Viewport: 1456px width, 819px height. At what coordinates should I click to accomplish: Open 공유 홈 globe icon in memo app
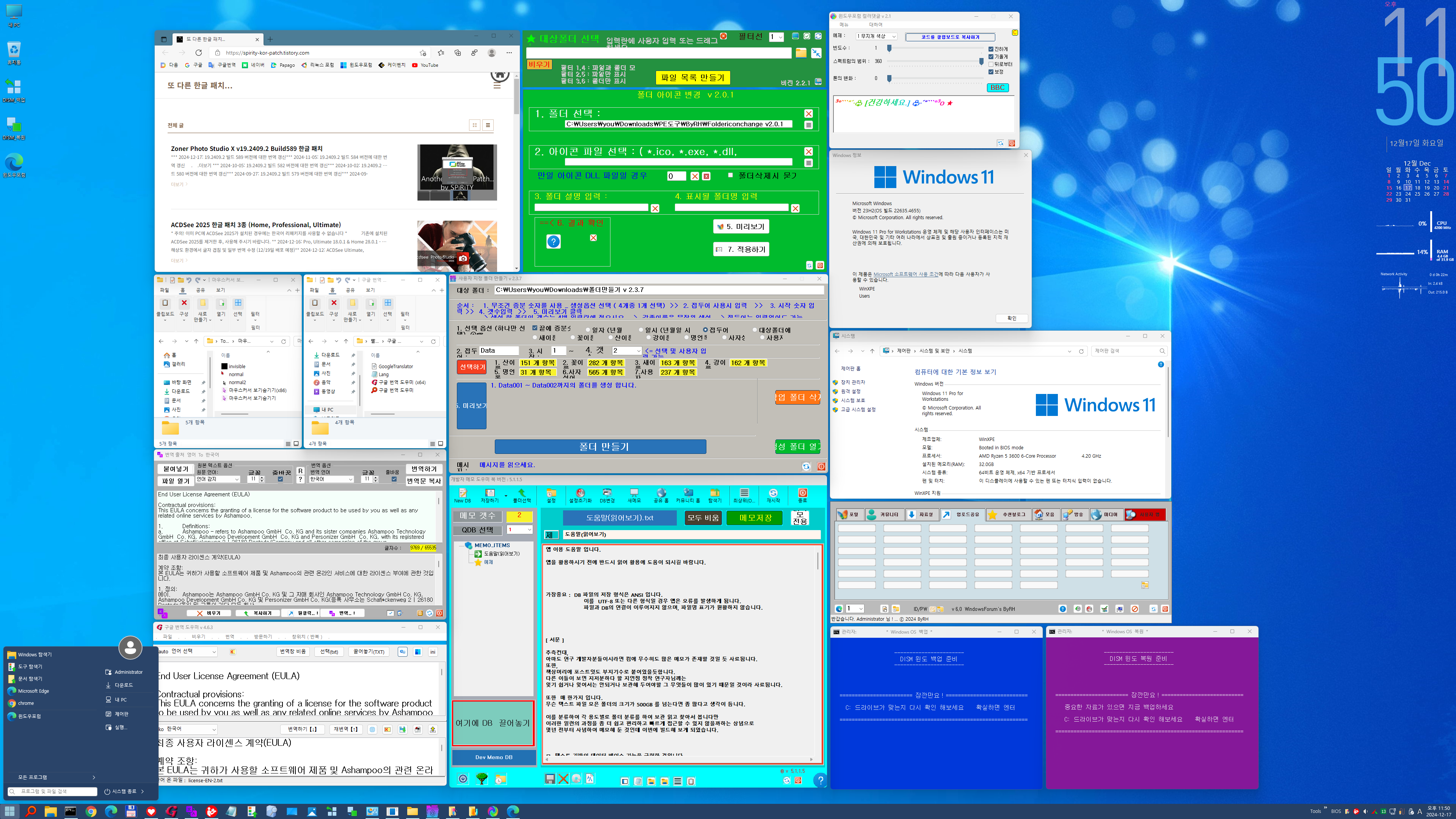[x=661, y=495]
